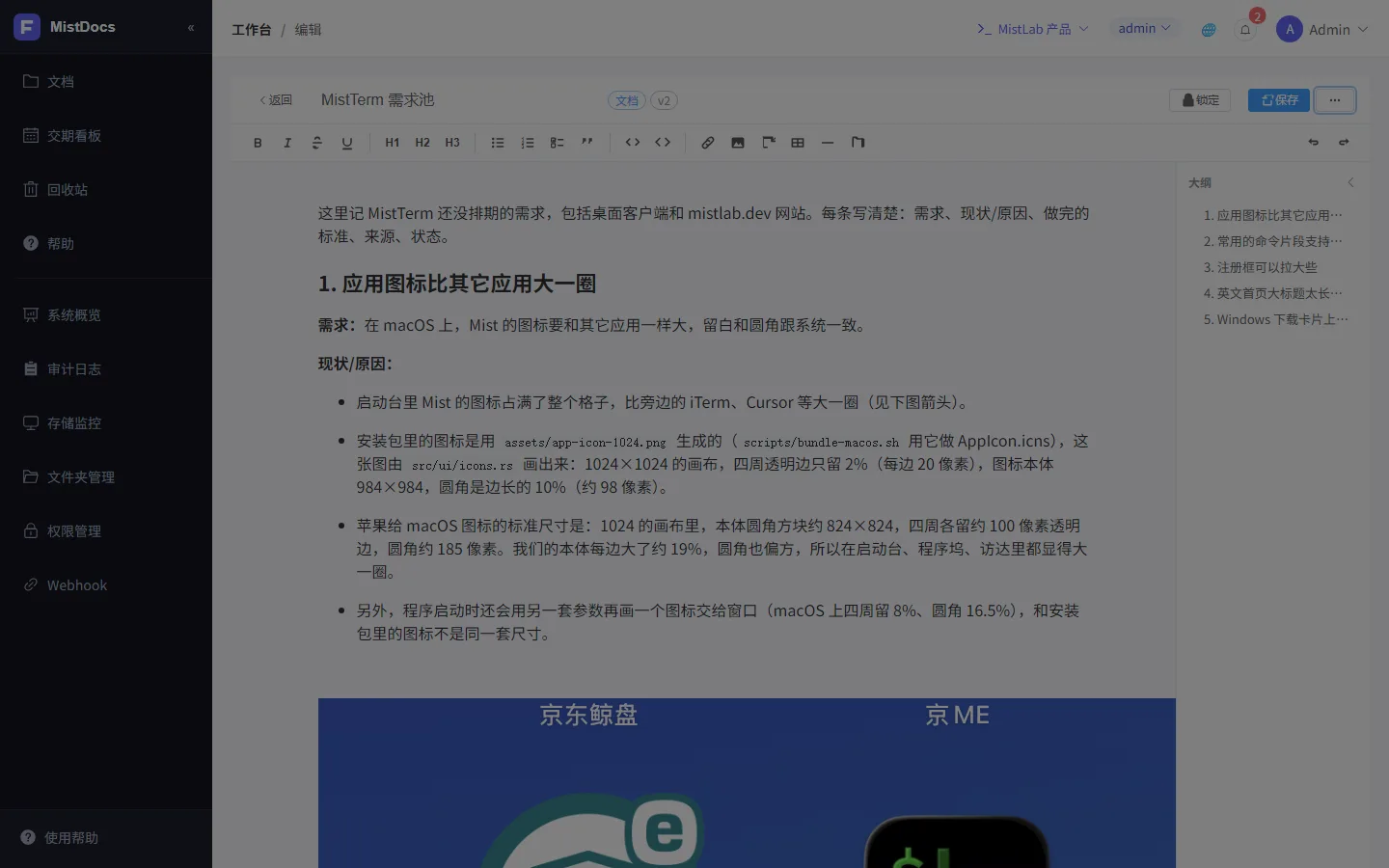Insert a table into the document
Viewport: 1389px width, 868px height.
click(798, 143)
